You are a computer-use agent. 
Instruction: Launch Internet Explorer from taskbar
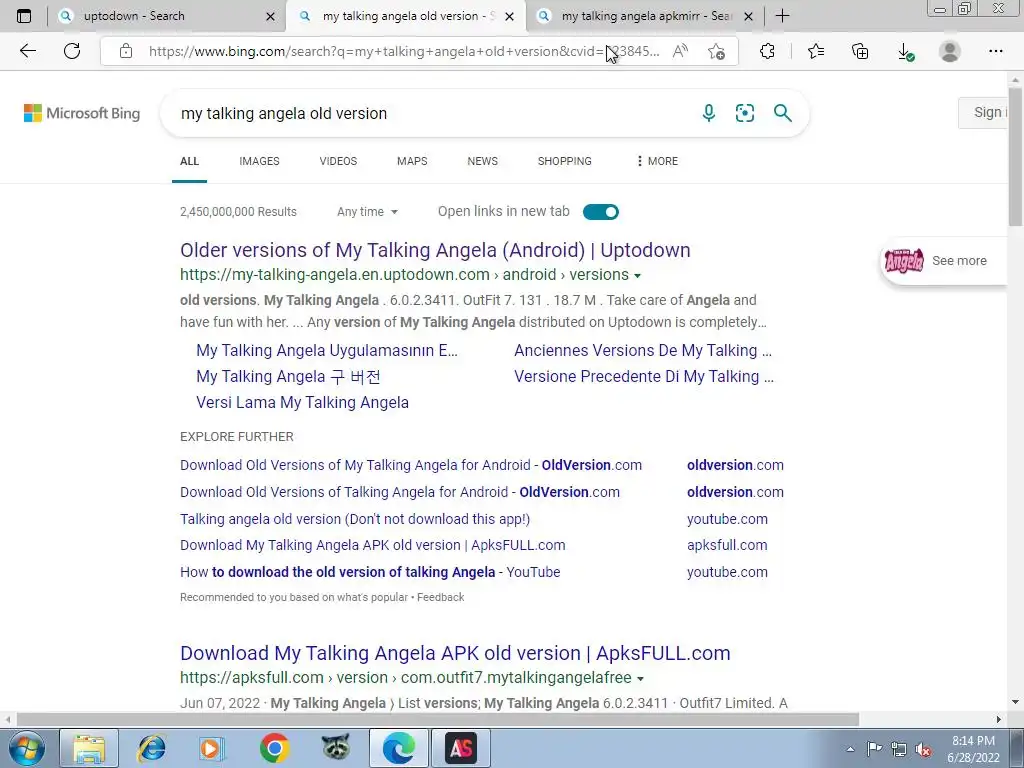click(x=152, y=748)
